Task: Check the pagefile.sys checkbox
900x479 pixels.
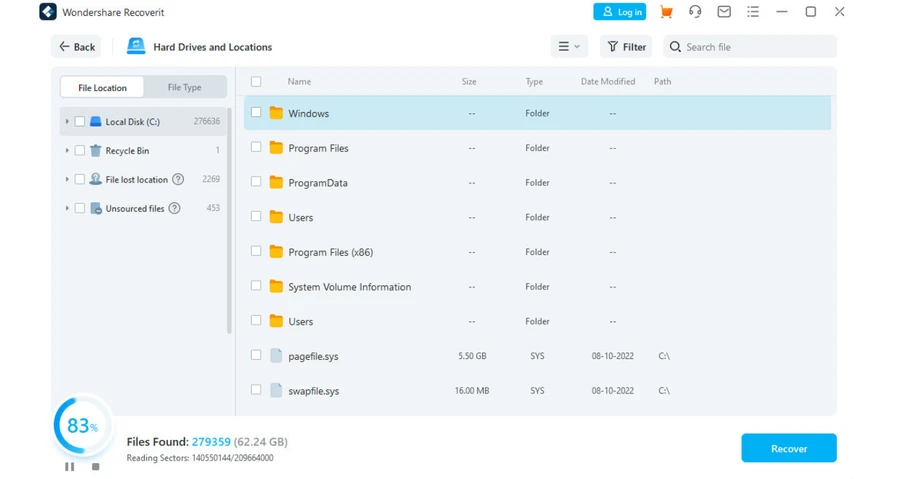Action: coord(256,355)
